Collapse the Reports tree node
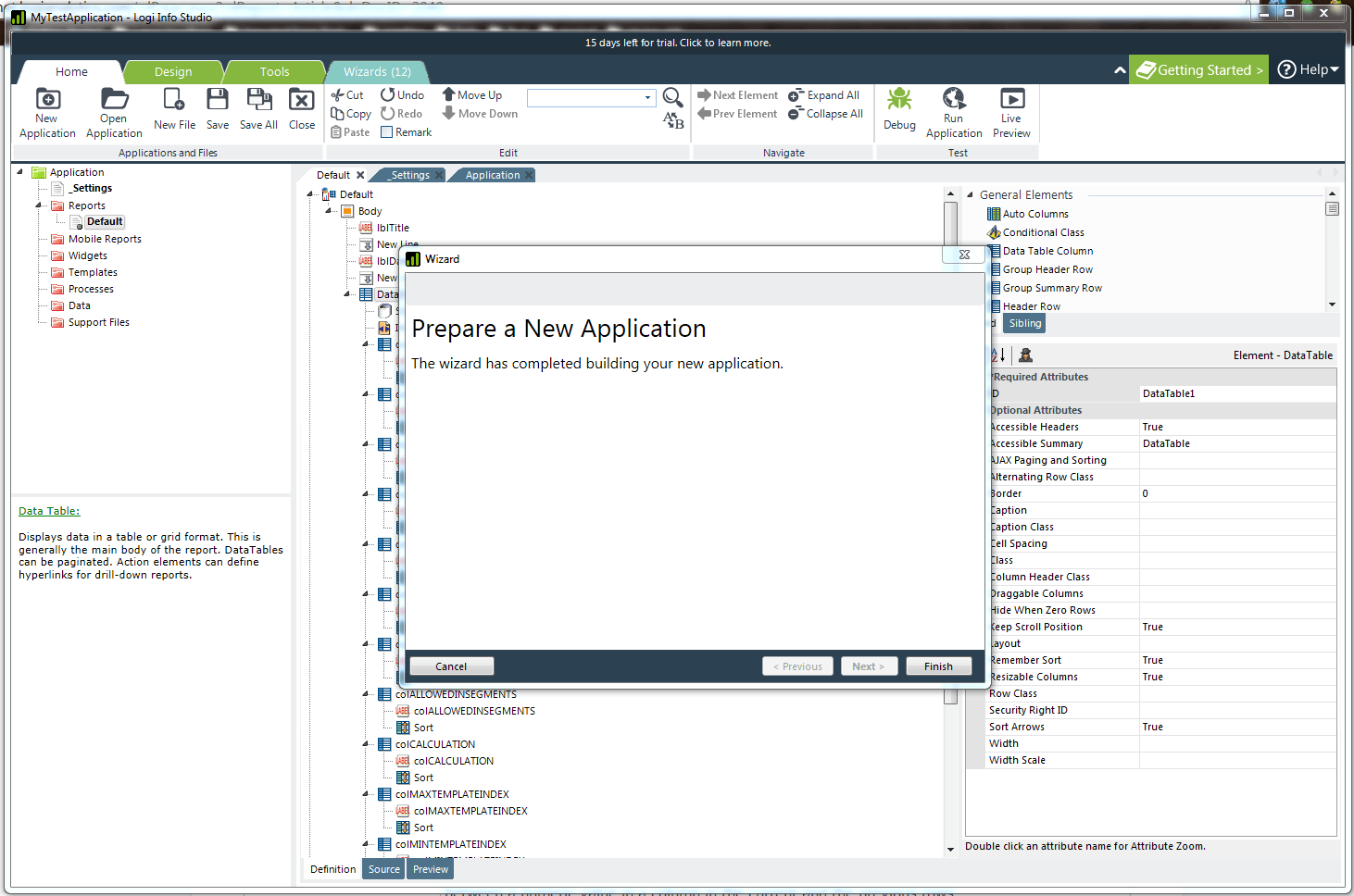1354x896 pixels. pyautogui.click(x=40, y=205)
